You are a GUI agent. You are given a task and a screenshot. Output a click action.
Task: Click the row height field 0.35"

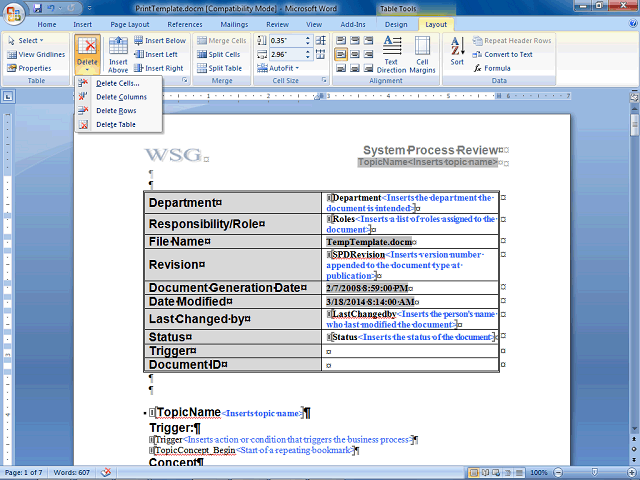(287, 40)
